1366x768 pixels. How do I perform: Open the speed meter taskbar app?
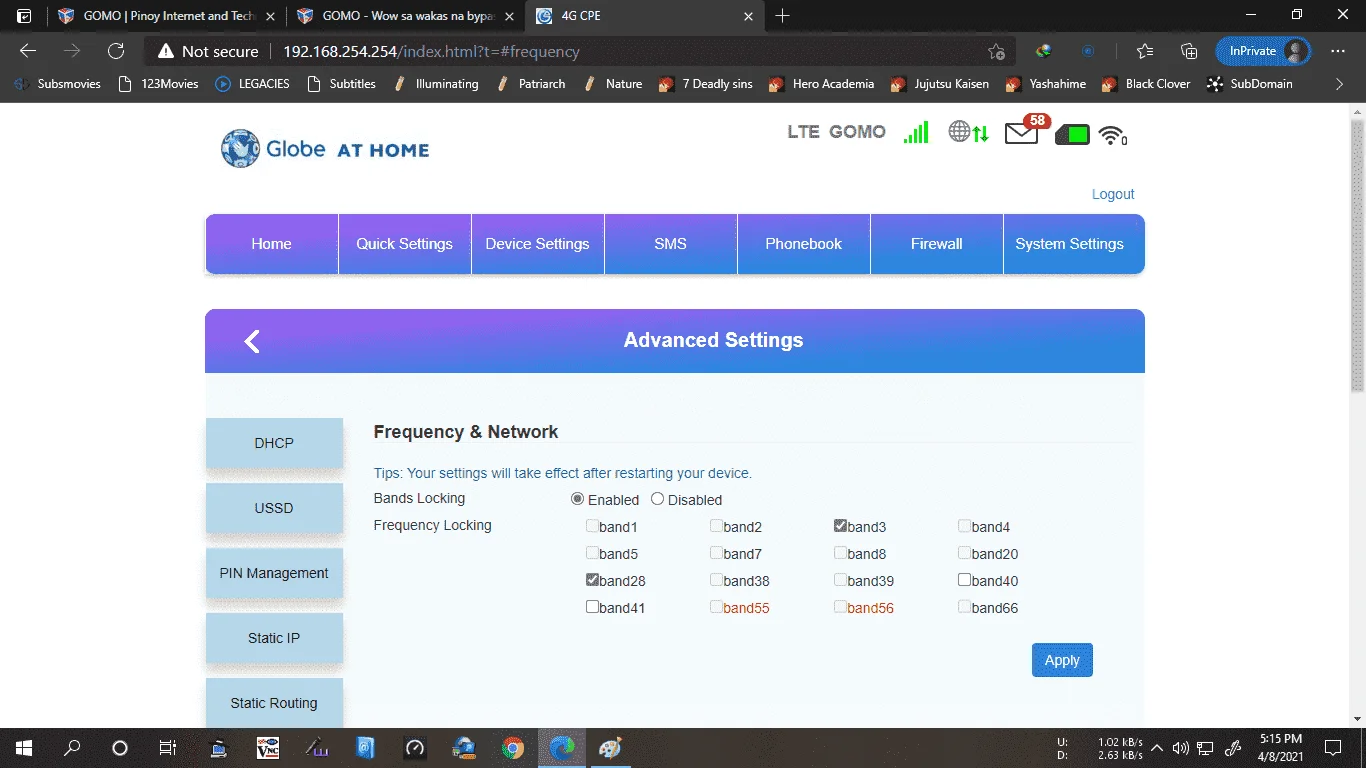pos(415,748)
